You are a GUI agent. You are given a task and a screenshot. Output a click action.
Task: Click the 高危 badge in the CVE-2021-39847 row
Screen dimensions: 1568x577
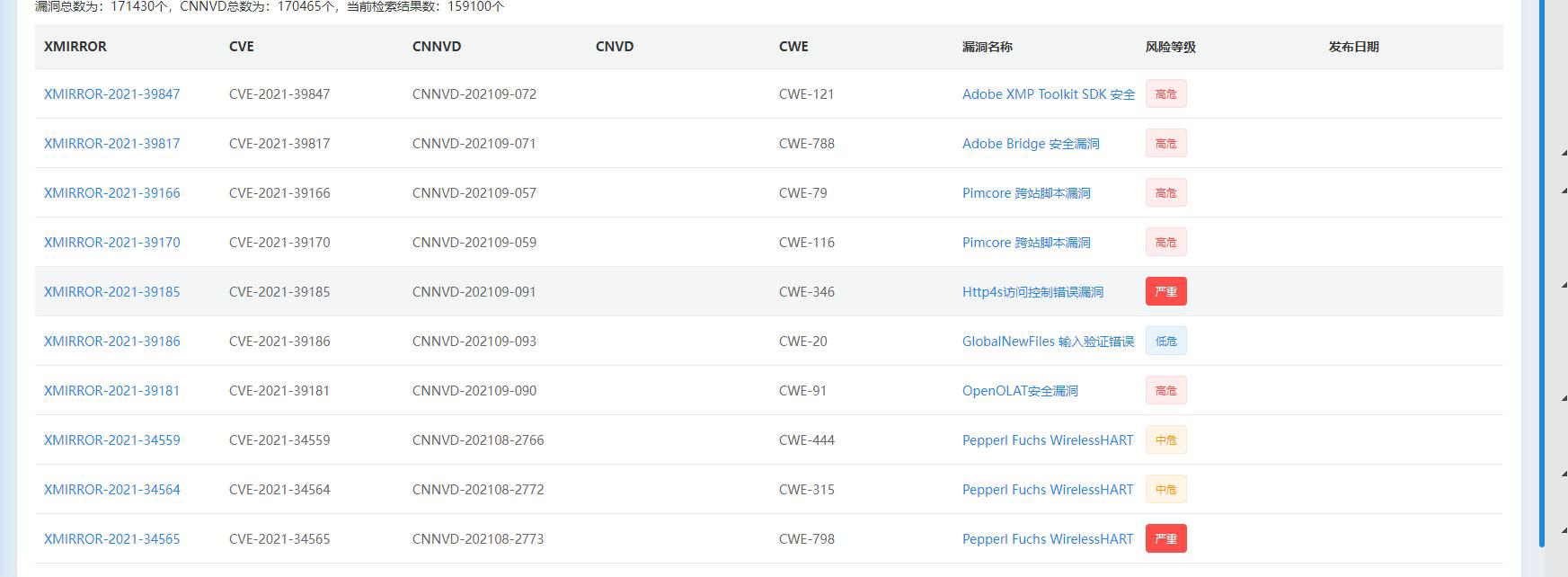(1166, 93)
